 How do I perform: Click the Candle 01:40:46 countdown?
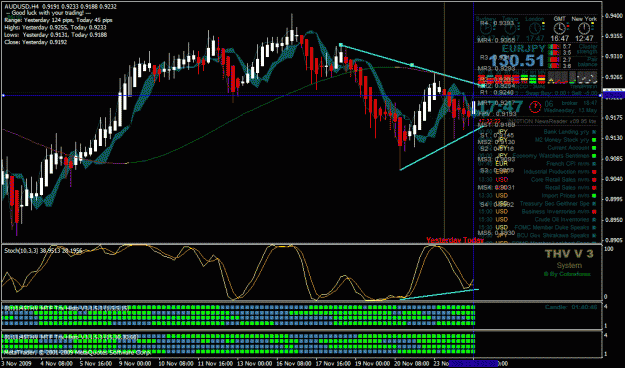click(x=571, y=307)
